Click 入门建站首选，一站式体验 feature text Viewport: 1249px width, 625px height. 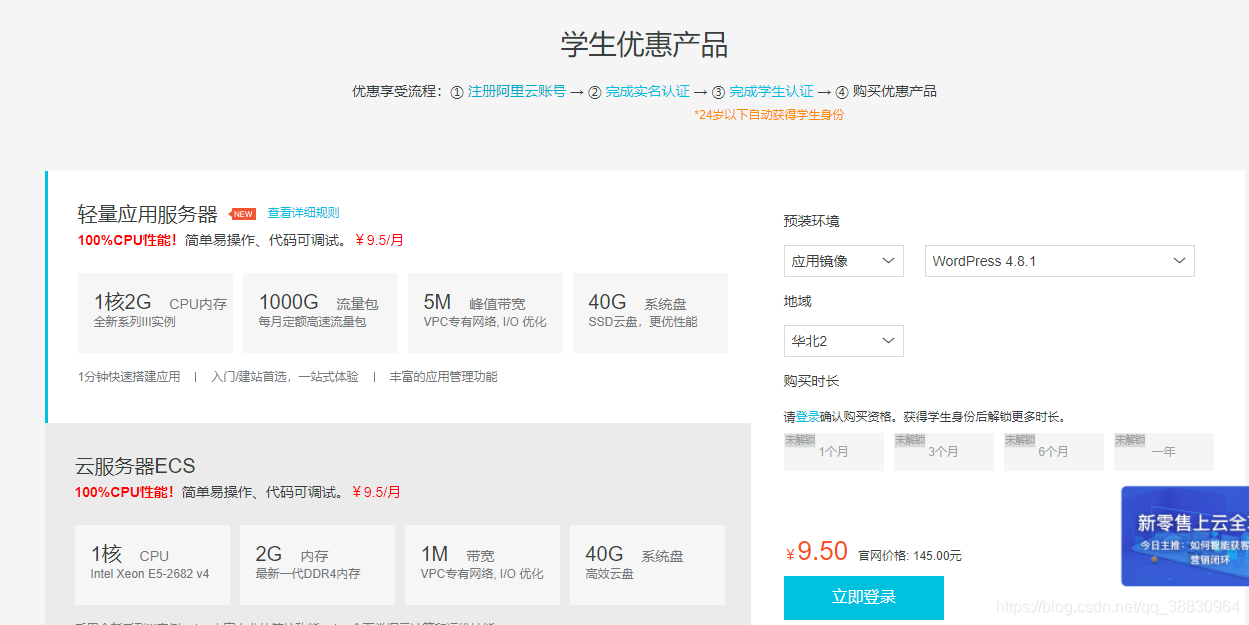point(285,377)
